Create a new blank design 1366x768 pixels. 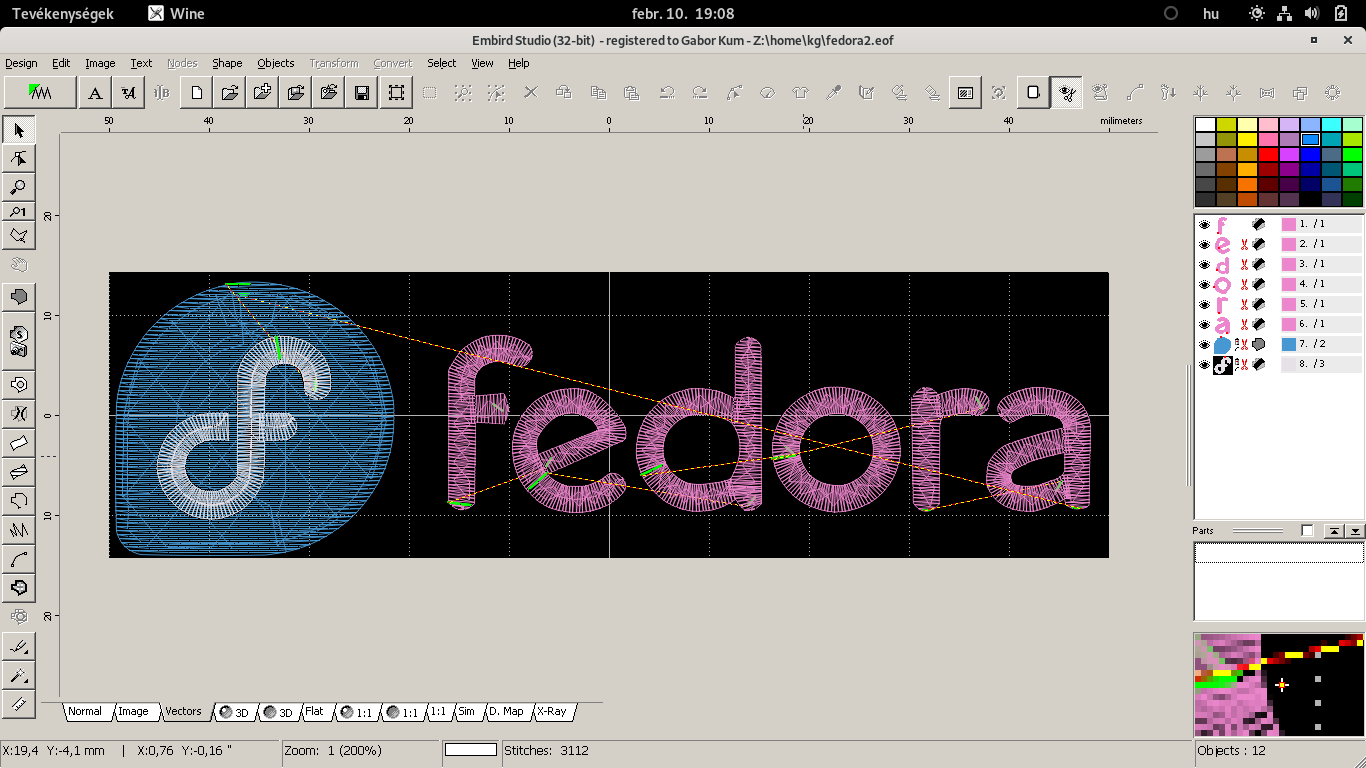(197, 93)
